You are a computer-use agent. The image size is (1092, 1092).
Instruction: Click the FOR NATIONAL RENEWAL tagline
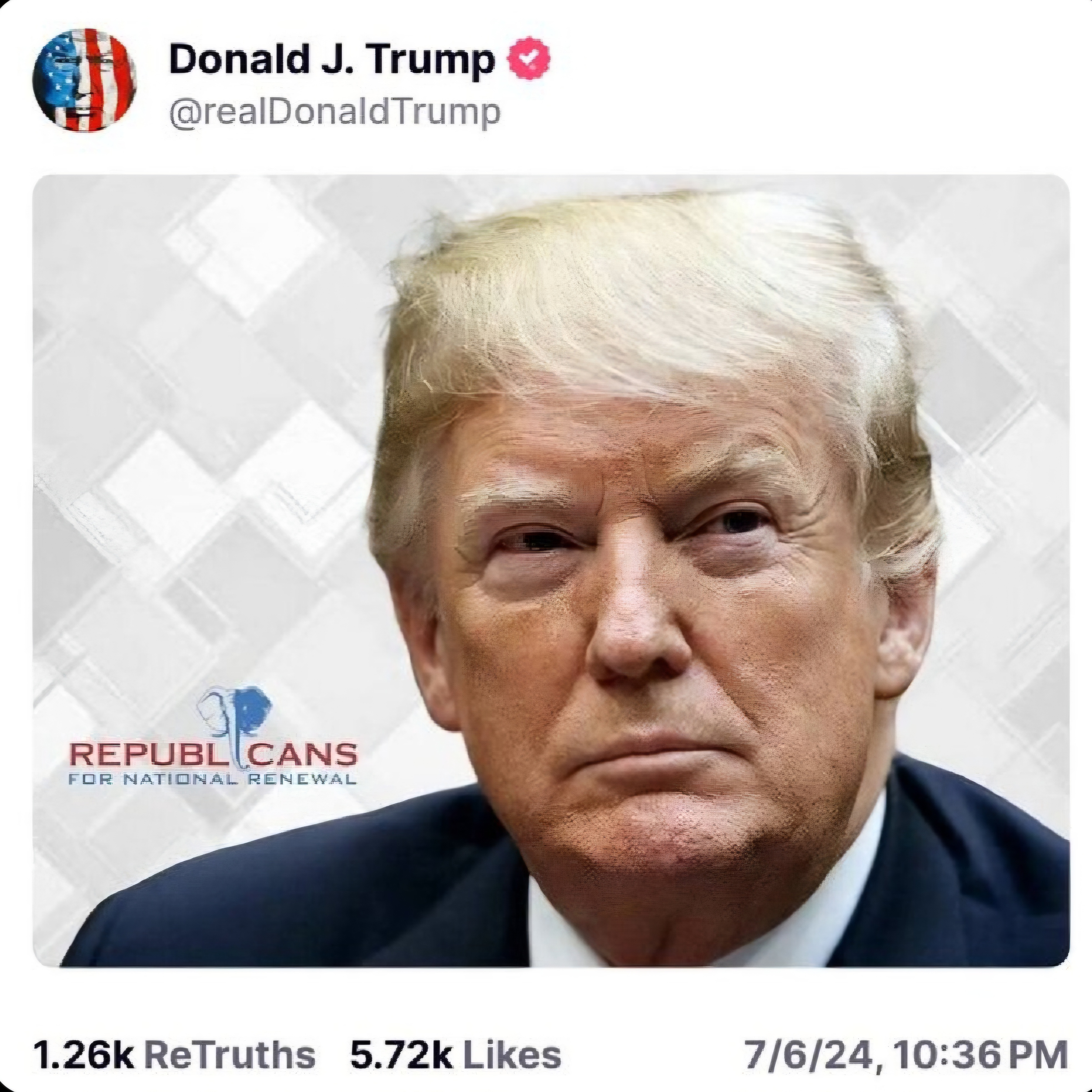(212, 780)
